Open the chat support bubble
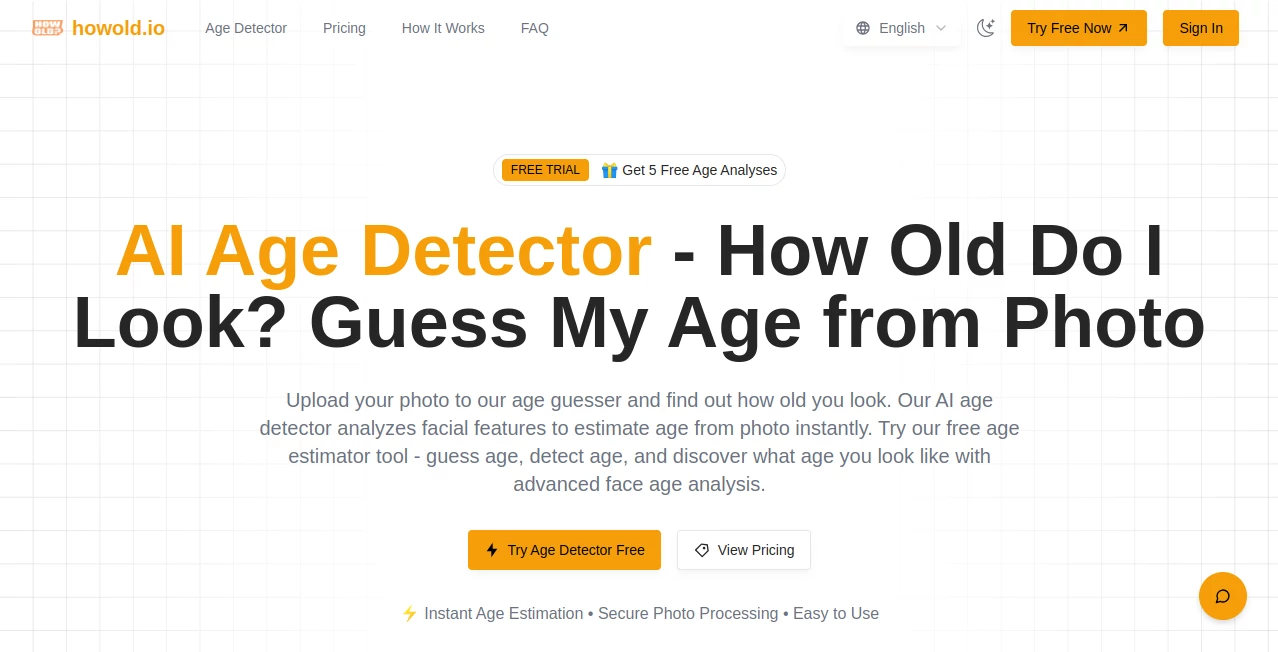1278x652 pixels. (x=1222, y=596)
